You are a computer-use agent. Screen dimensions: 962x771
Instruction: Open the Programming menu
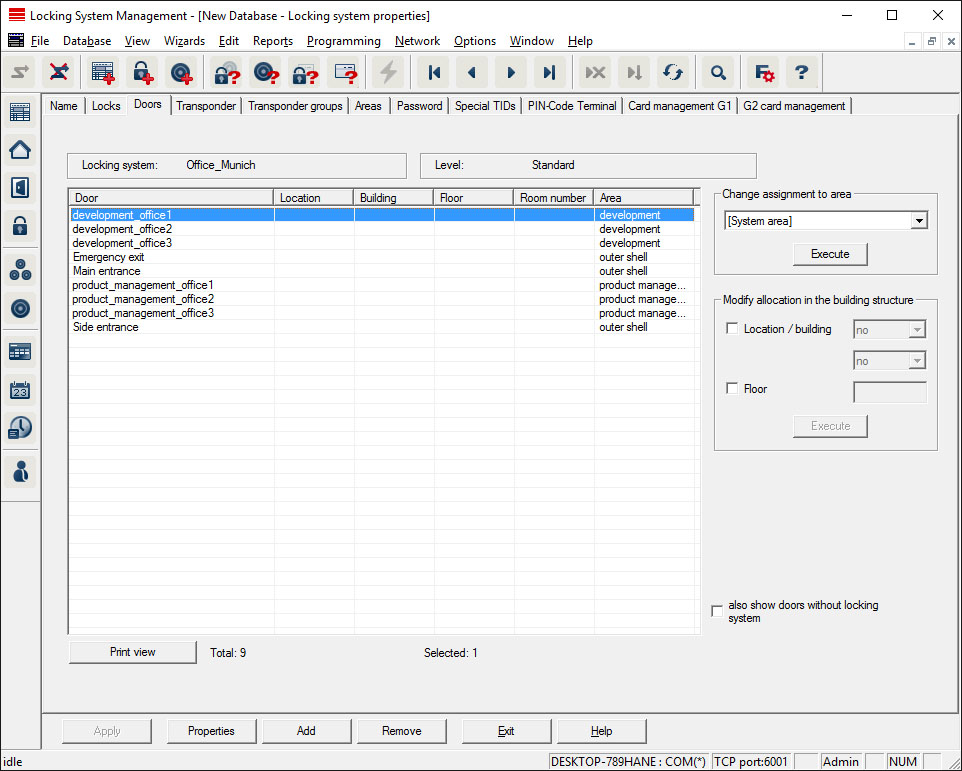coord(343,41)
